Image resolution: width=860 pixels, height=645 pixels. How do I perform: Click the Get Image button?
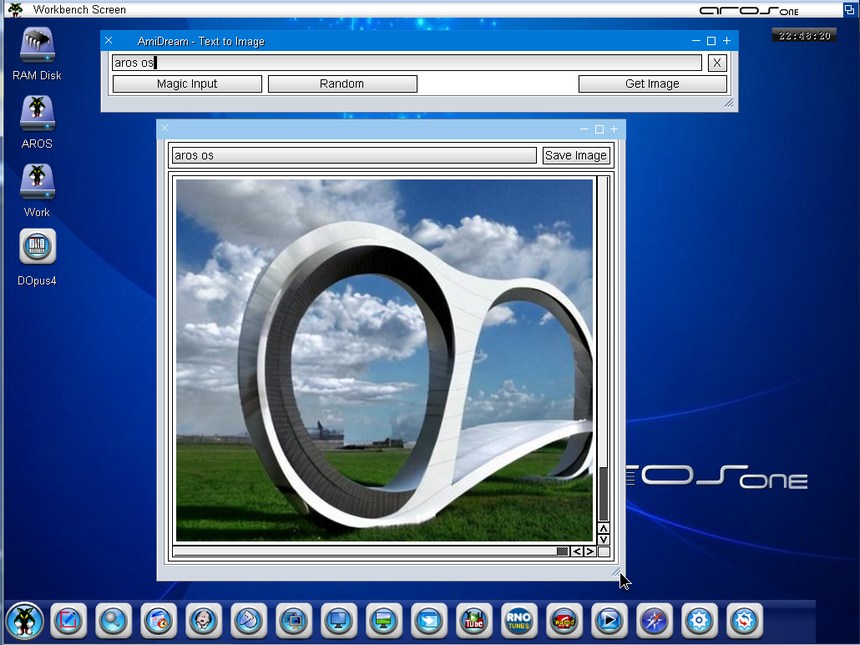pyautogui.click(x=652, y=84)
